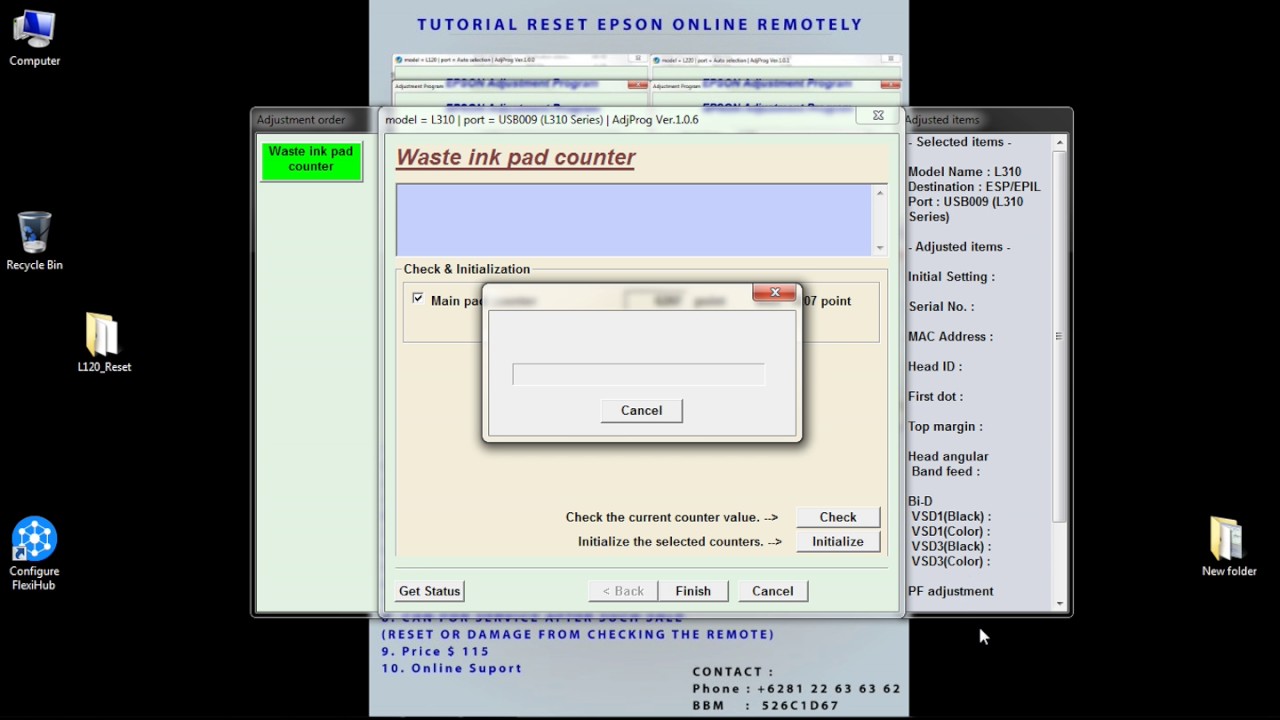Click the 'Serial No. :' entry
The image size is (1280, 720).
pos(941,307)
